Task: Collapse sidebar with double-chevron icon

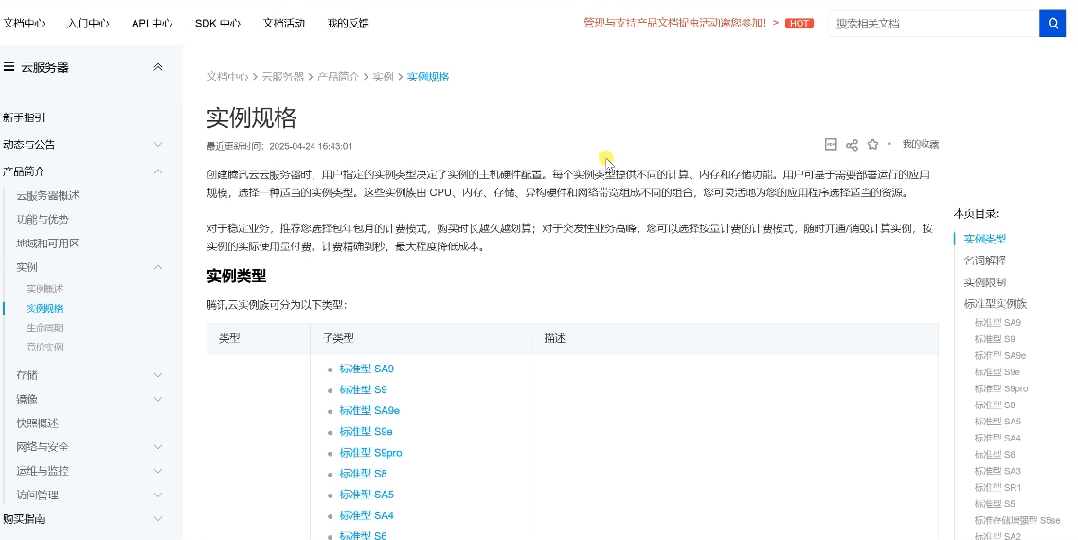Action: point(157,67)
